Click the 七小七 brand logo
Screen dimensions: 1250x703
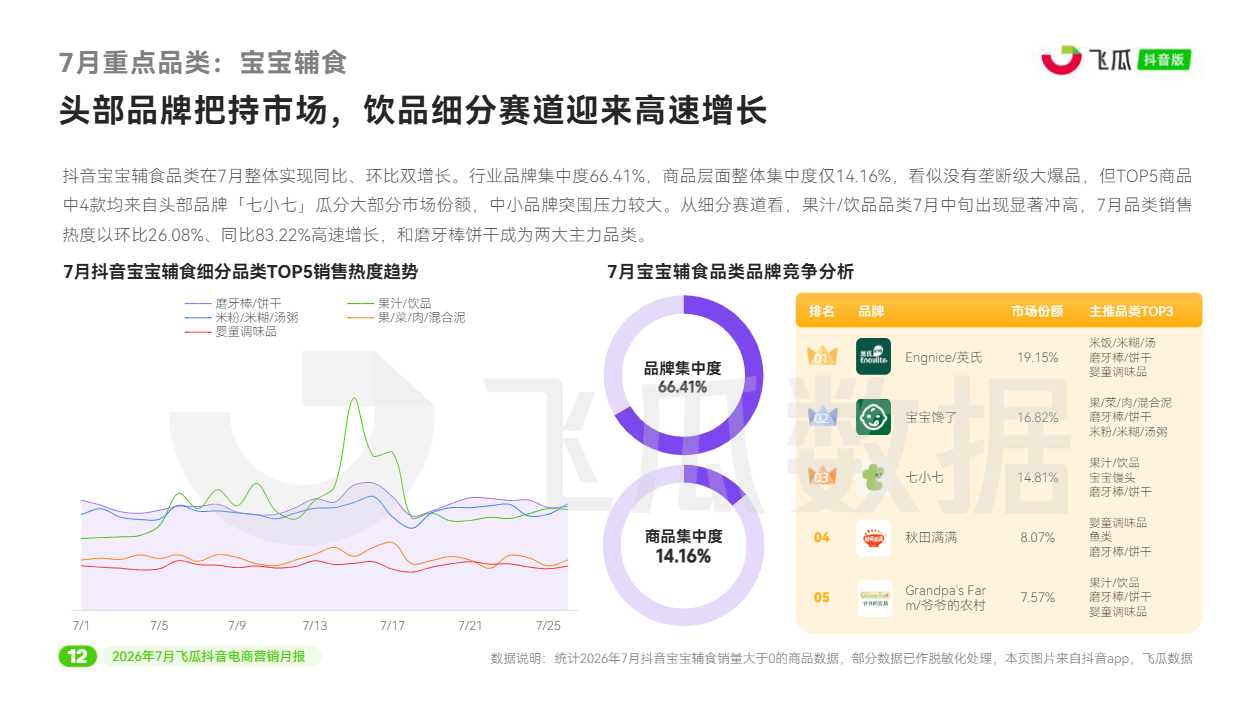(x=873, y=477)
